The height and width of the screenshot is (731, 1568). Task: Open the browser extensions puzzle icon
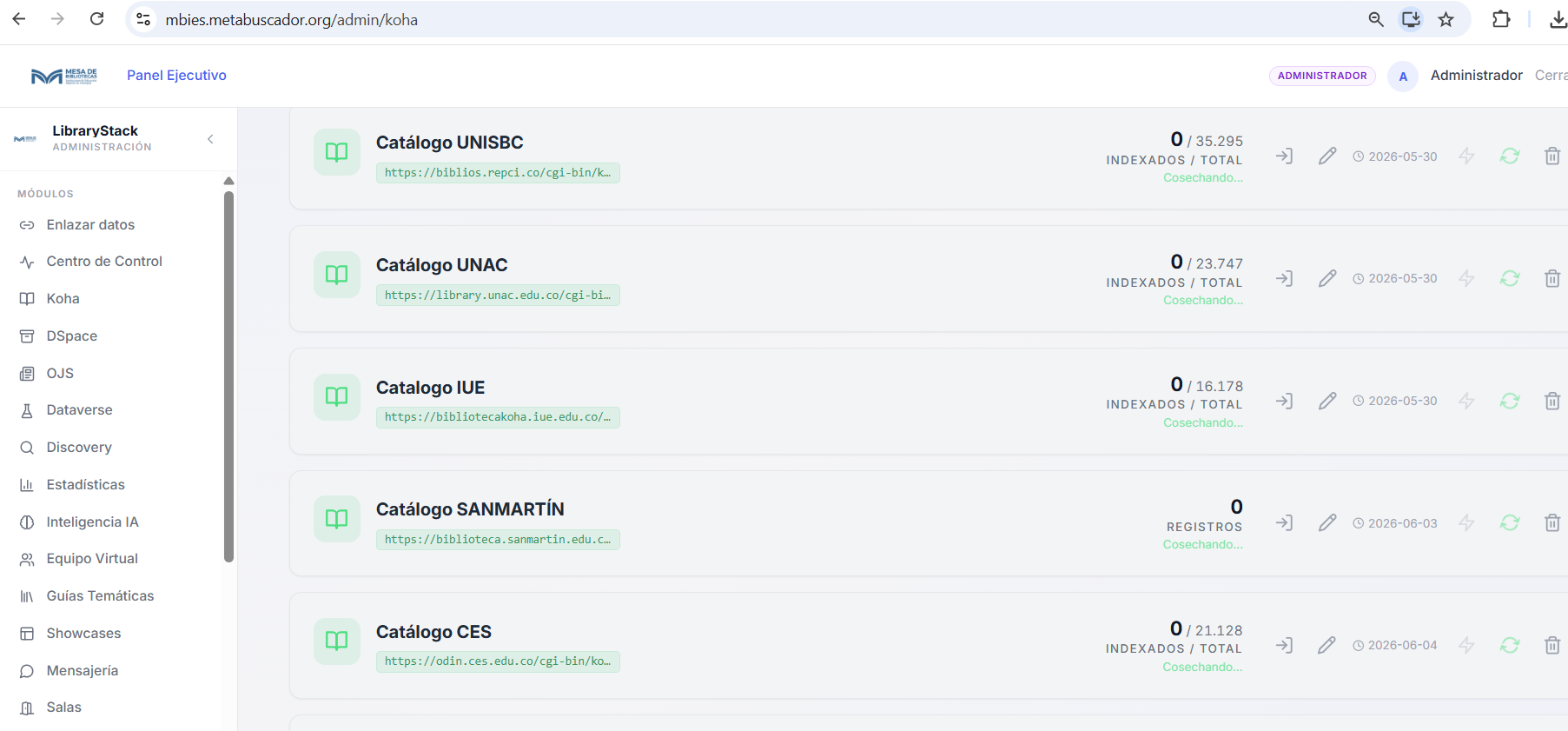click(x=1501, y=19)
